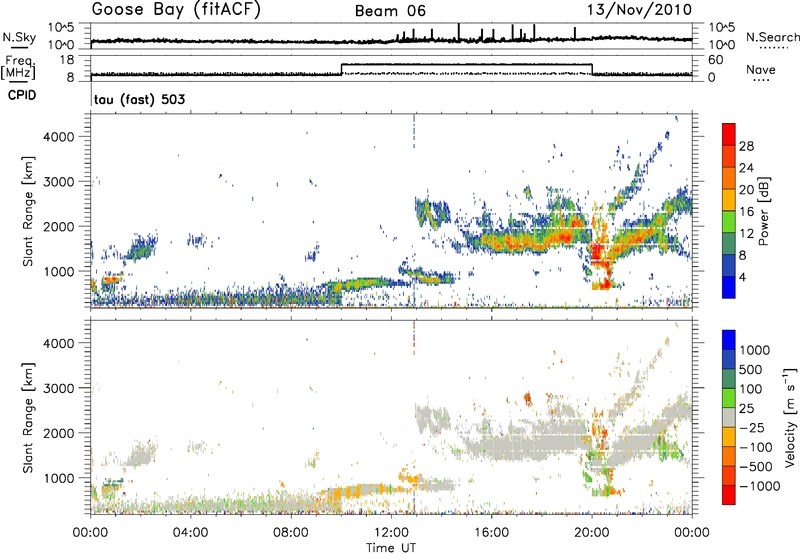Click the 'CPID' label
Viewport: 800px width, 554px height.
tap(22, 95)
